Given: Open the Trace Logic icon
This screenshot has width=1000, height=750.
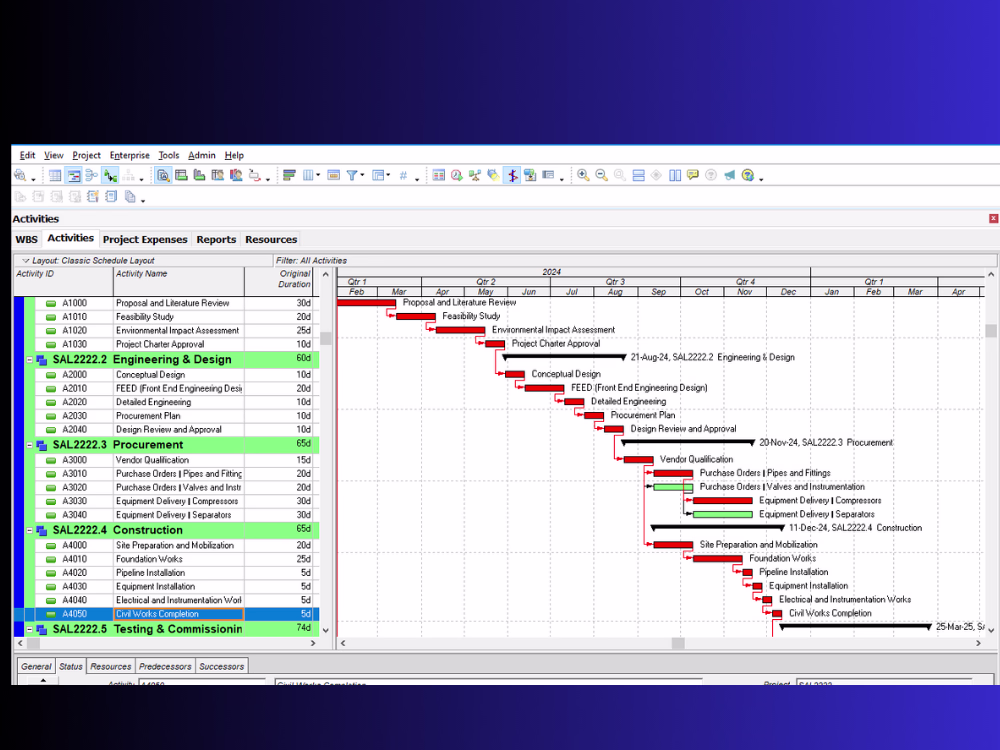Looking at the screenshot, I should point(254,175).
